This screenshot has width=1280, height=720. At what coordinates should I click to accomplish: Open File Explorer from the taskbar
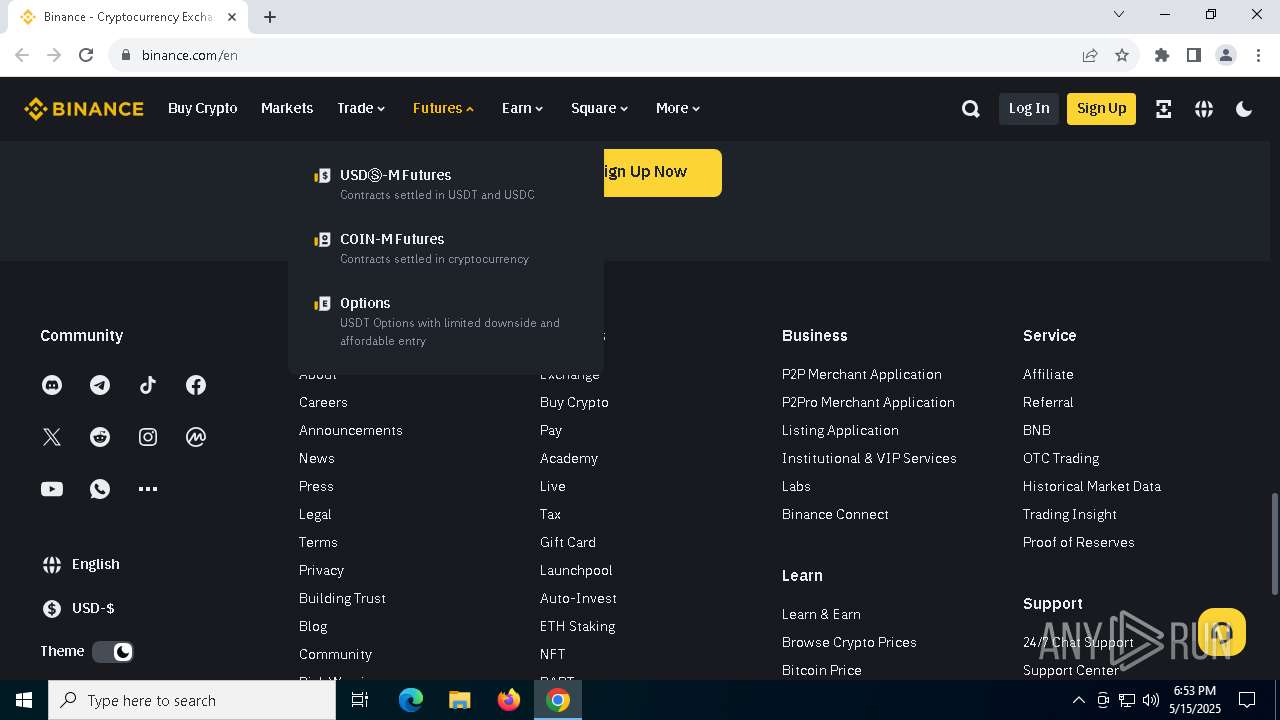(x=460, y=700)
